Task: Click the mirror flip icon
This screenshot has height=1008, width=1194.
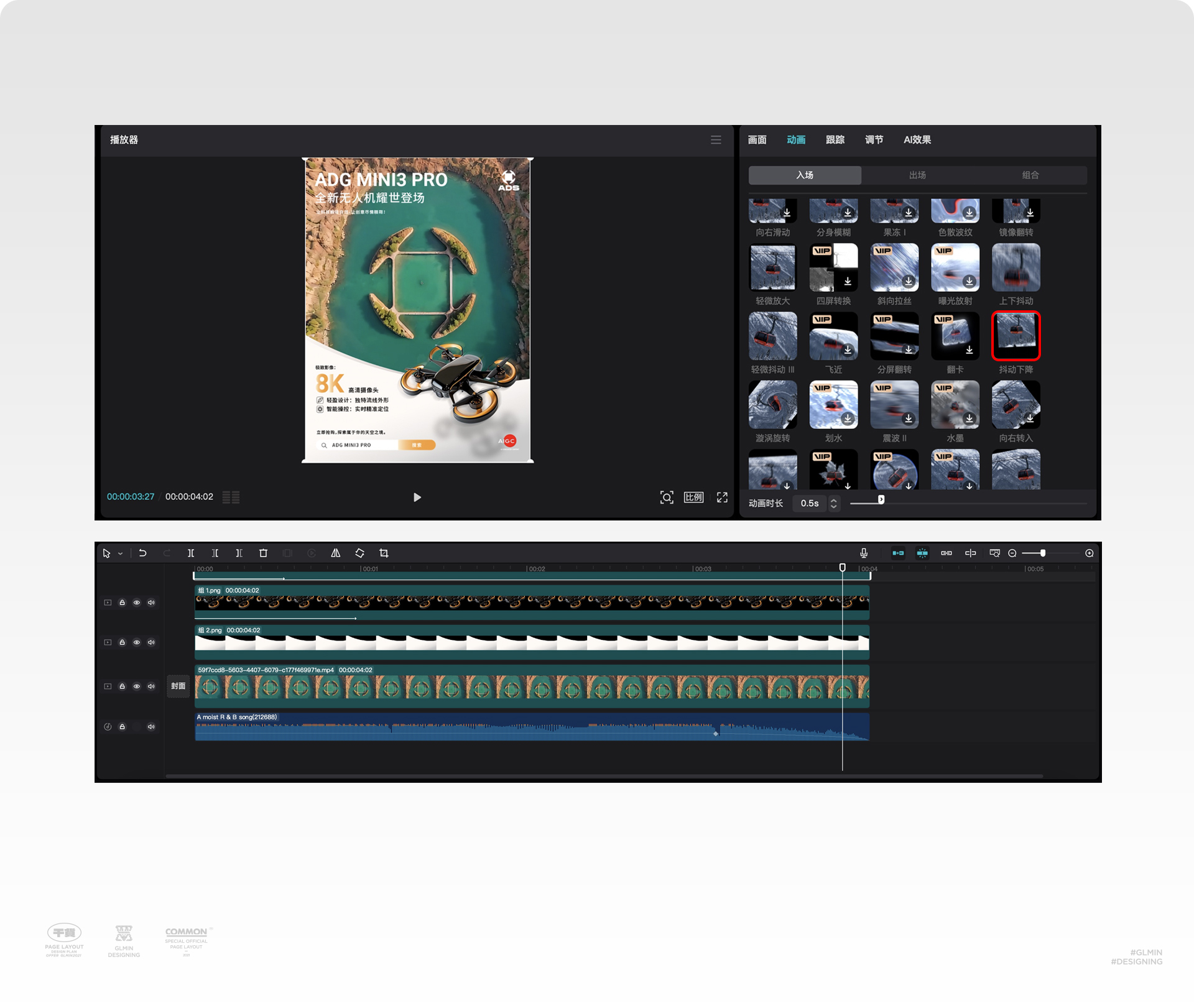Action: click(x=336, y=553)
